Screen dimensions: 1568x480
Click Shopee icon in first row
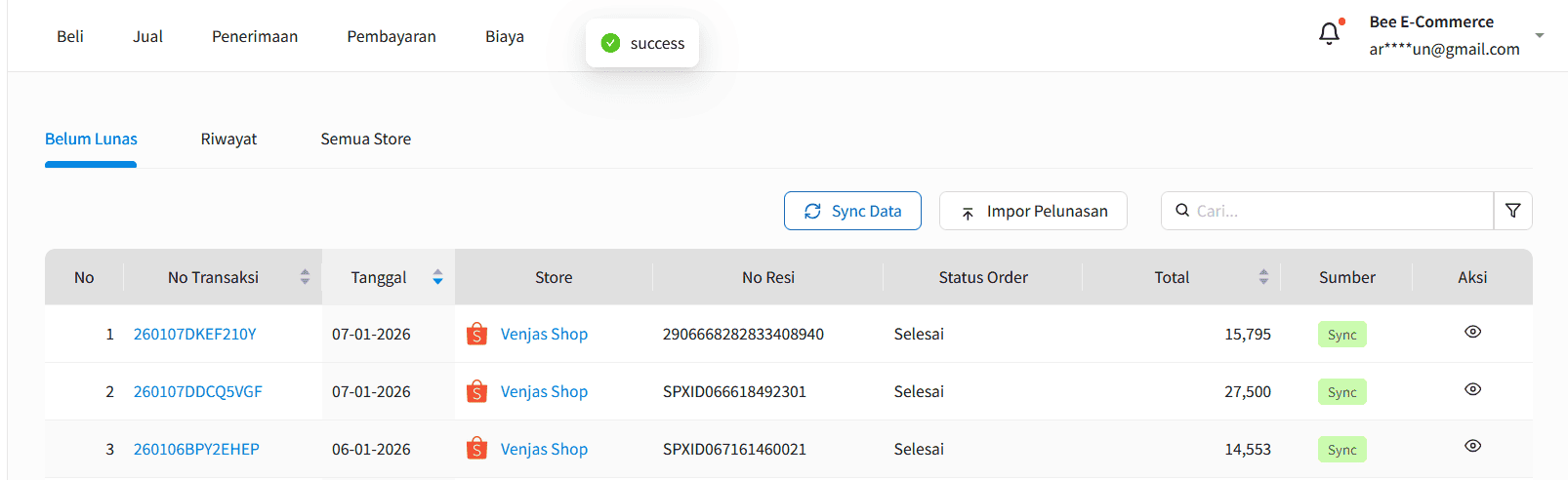(476, 335)
